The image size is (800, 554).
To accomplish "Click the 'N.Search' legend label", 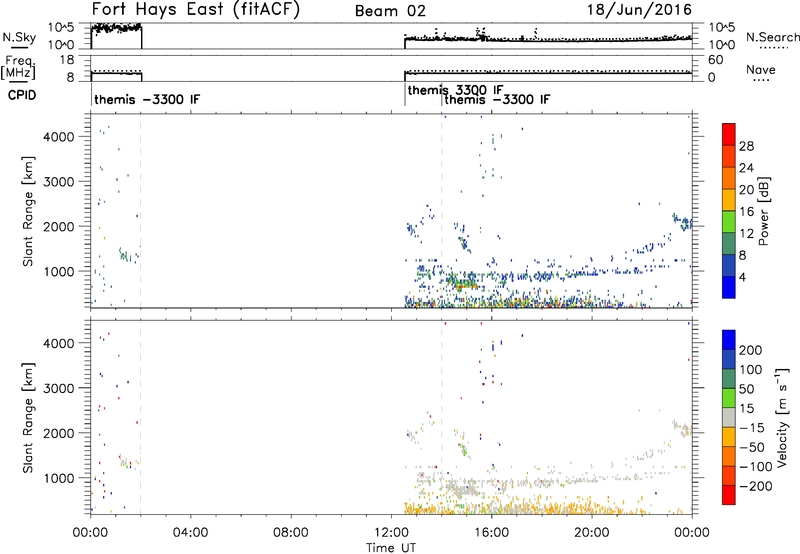I will tap(773, 37).
